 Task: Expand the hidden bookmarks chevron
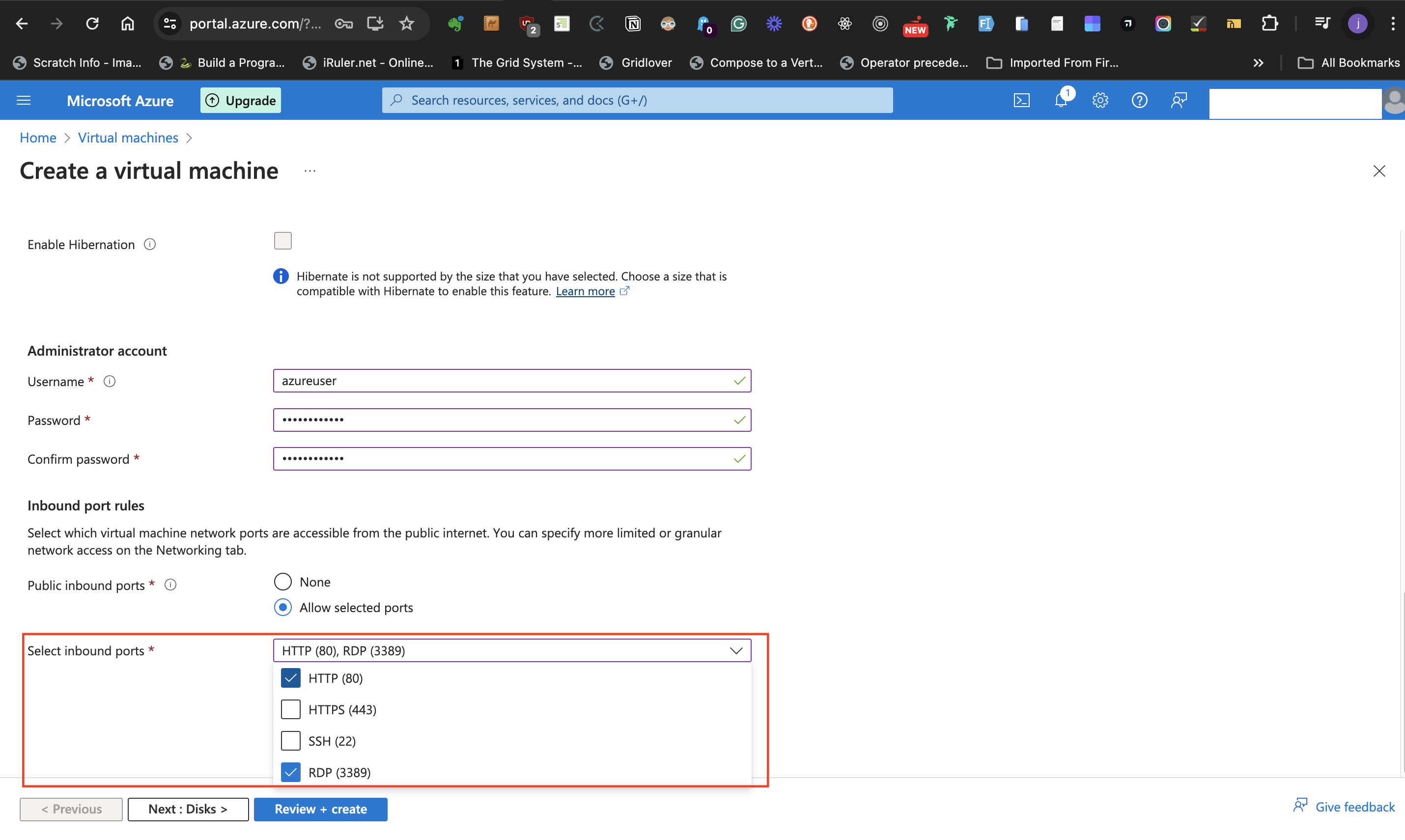pyautogui.click(x=1258, y=63)
